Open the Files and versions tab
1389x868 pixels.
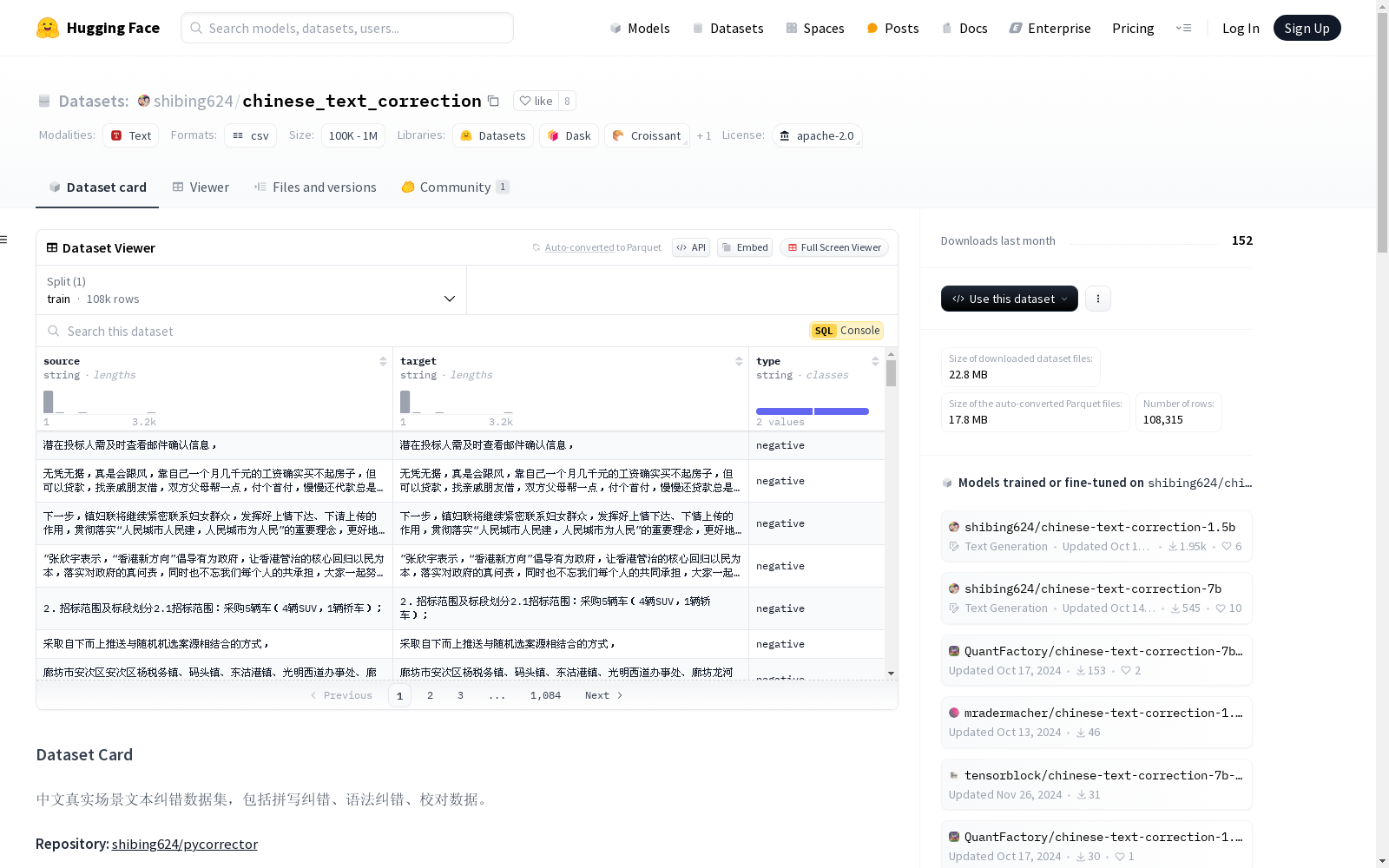(315, 187)
